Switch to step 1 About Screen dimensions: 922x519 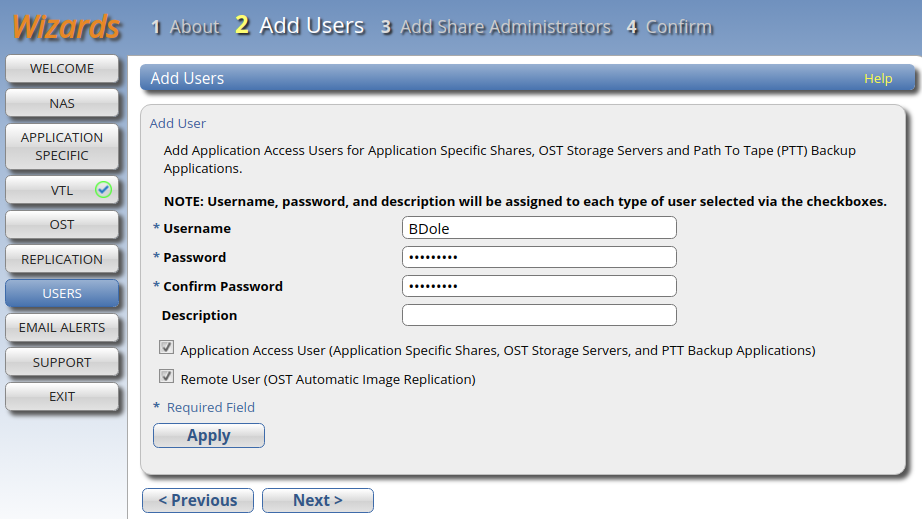[185, 27]
